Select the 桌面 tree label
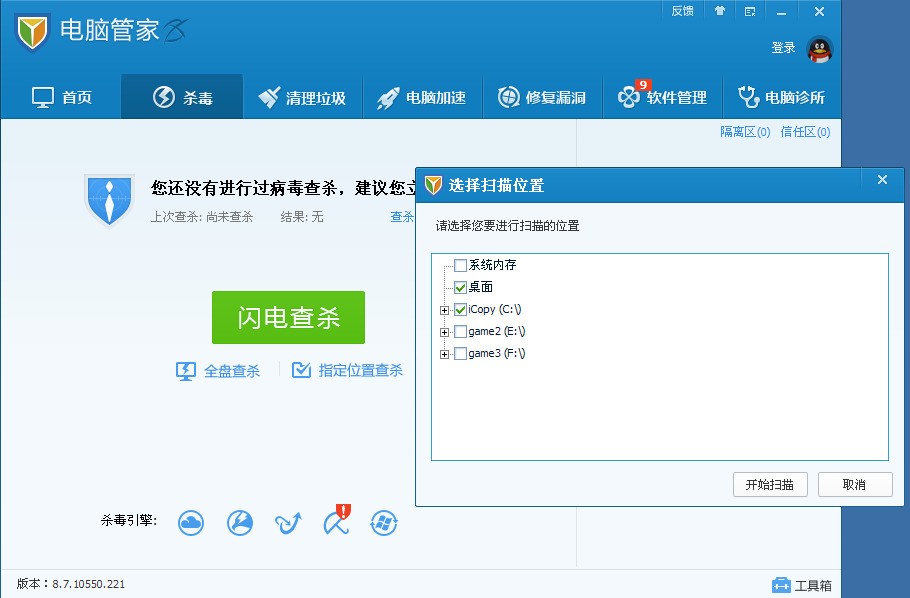The height and width of the screenshot is (598, 910). [x=481, y=287]
